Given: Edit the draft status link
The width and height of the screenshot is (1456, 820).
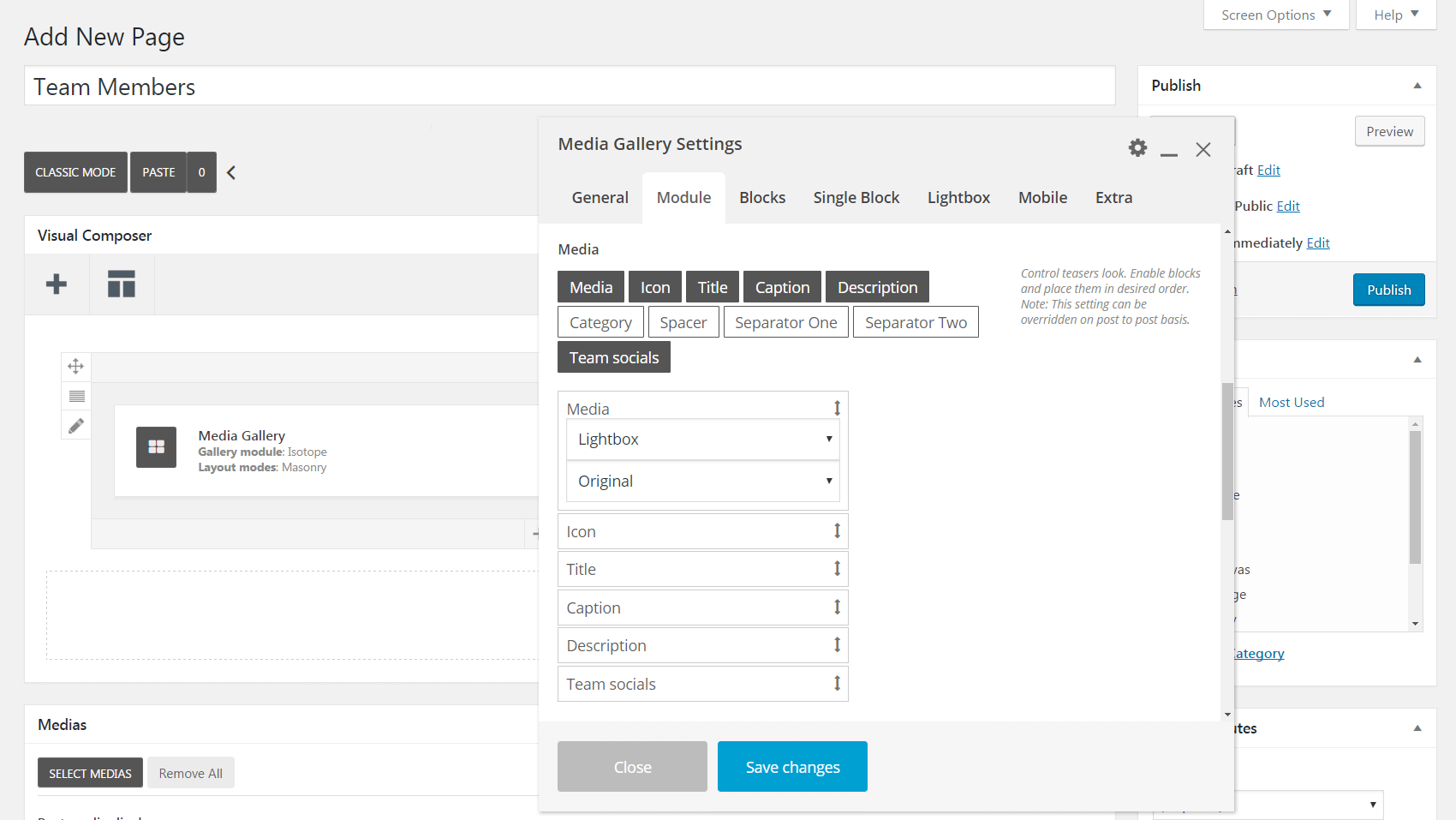Looking at the screenshot, I should [x=1268, y=170].
